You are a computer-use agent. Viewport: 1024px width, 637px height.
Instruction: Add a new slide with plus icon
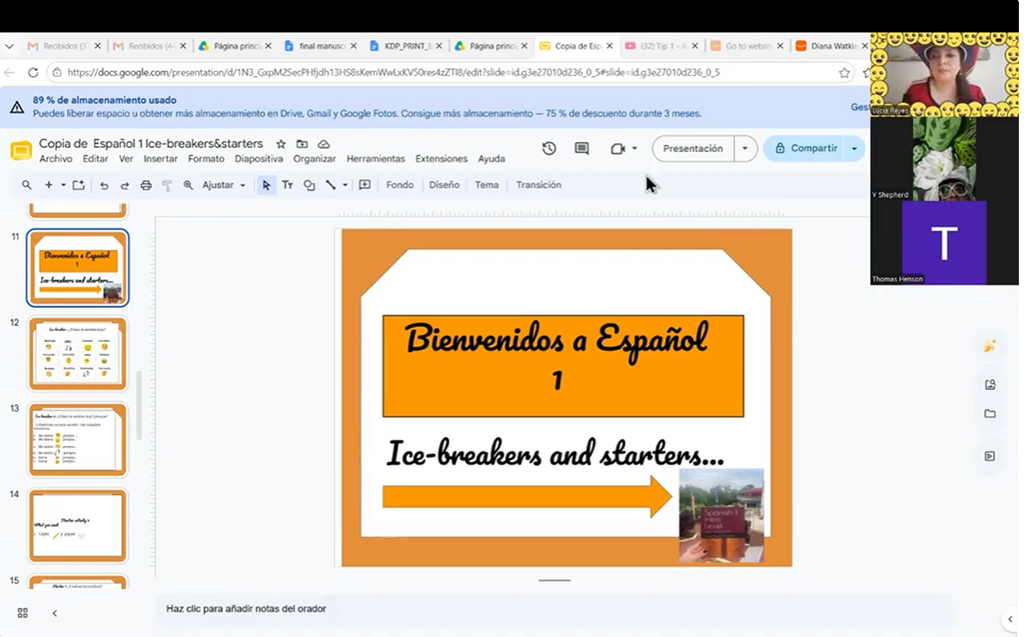pyautogui.click(x=48, y=185)
